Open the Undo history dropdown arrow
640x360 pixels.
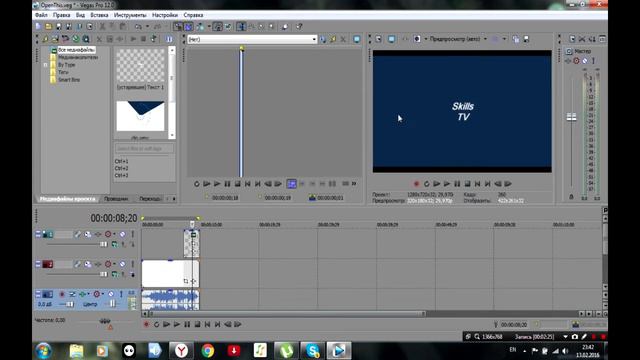[x=147, y=27]
